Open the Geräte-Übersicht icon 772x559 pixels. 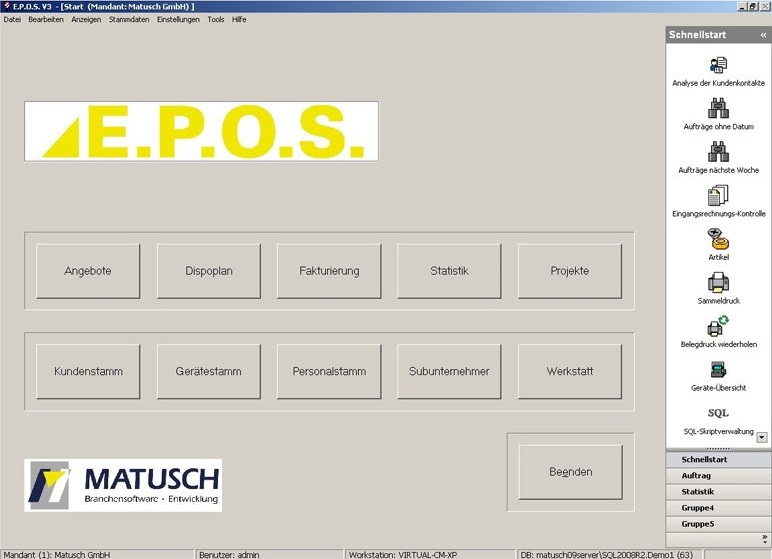(x=718, y=370)
